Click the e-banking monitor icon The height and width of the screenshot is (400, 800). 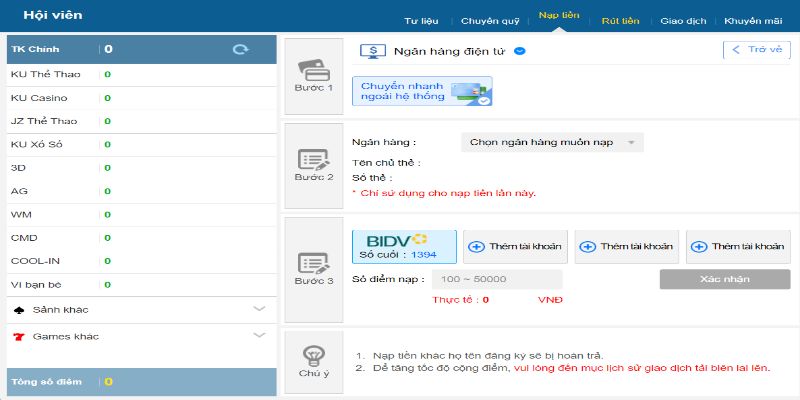[x=373, y=51]
